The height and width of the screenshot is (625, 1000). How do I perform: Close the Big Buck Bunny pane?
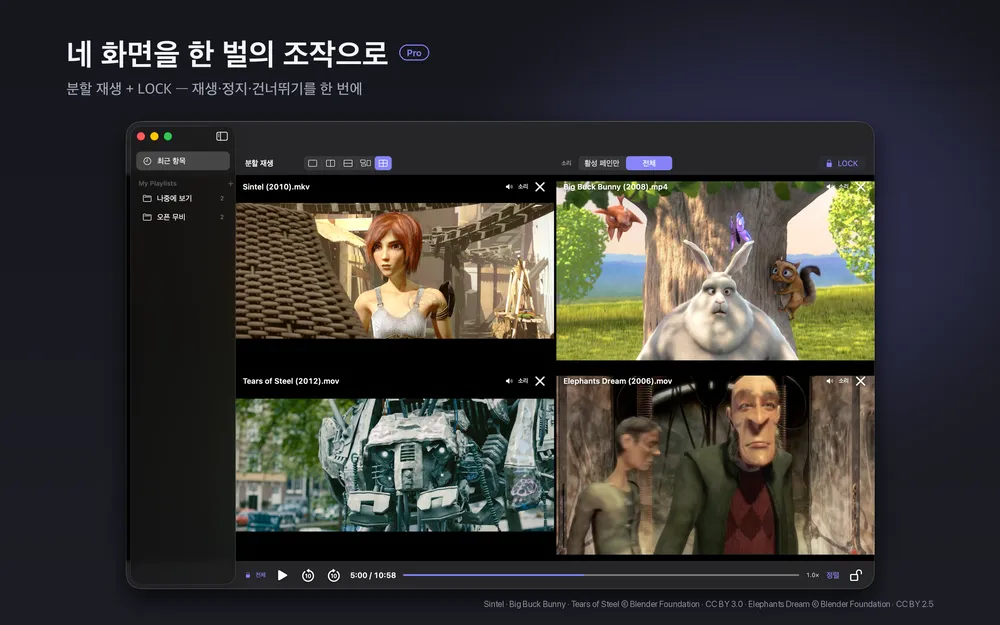tap(860, 187)
